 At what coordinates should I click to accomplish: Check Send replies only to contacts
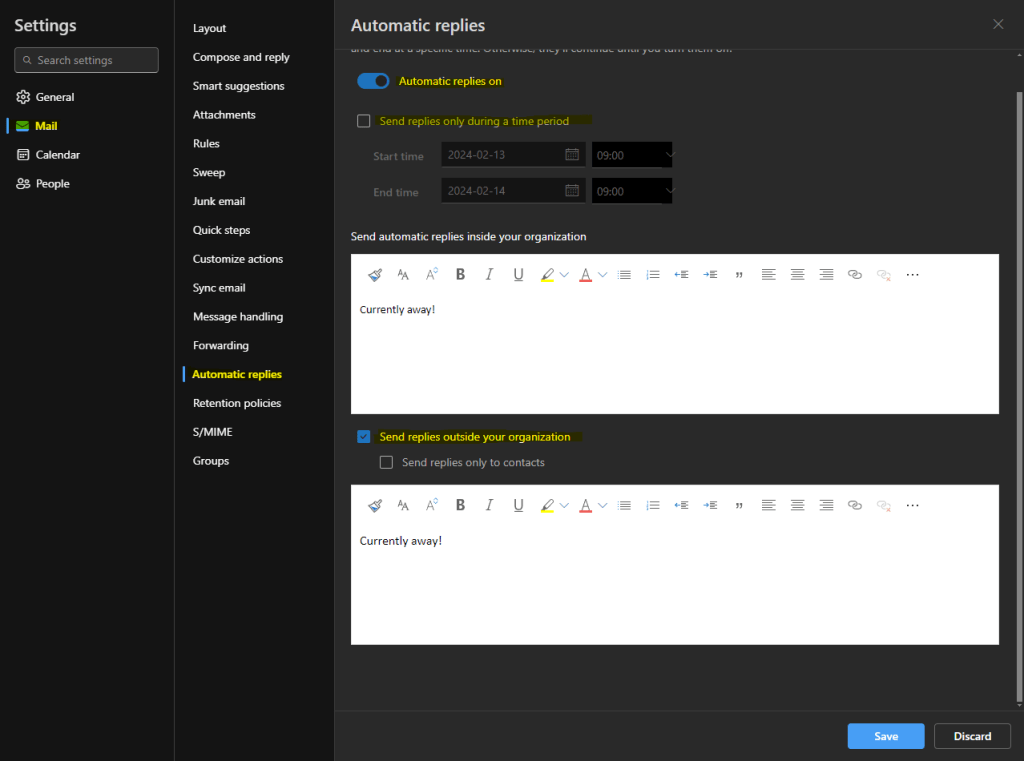pyautogui.click(x=386, y=462)
